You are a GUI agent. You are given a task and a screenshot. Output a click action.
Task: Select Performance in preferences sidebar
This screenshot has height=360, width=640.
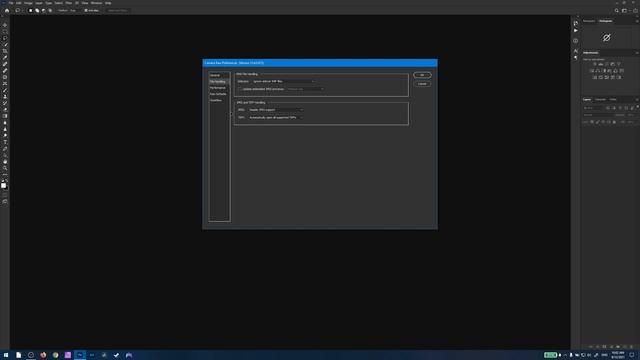point(219,88)
